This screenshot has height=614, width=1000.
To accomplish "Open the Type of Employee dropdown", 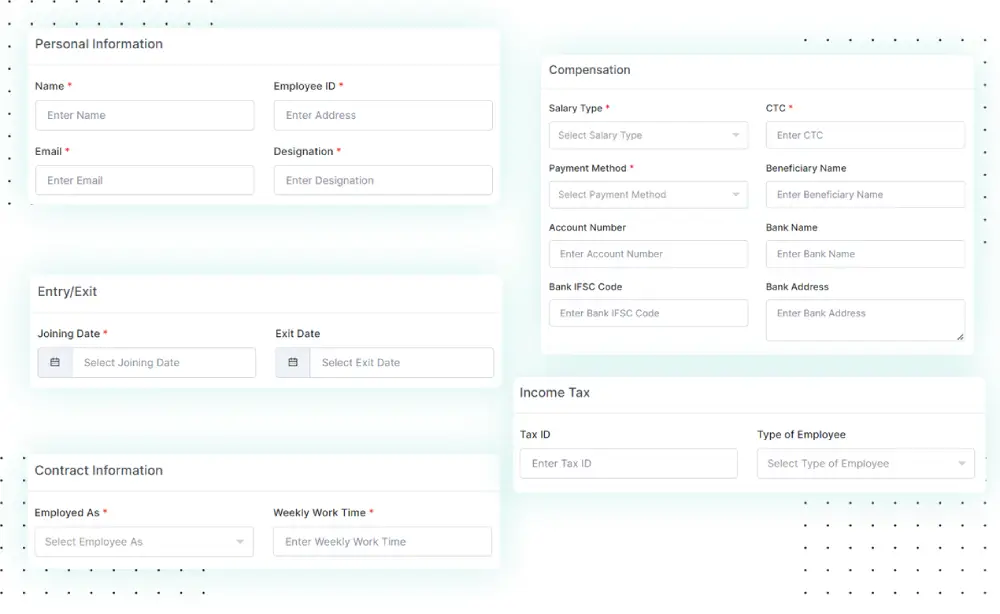I will click(x=963, y=463).
